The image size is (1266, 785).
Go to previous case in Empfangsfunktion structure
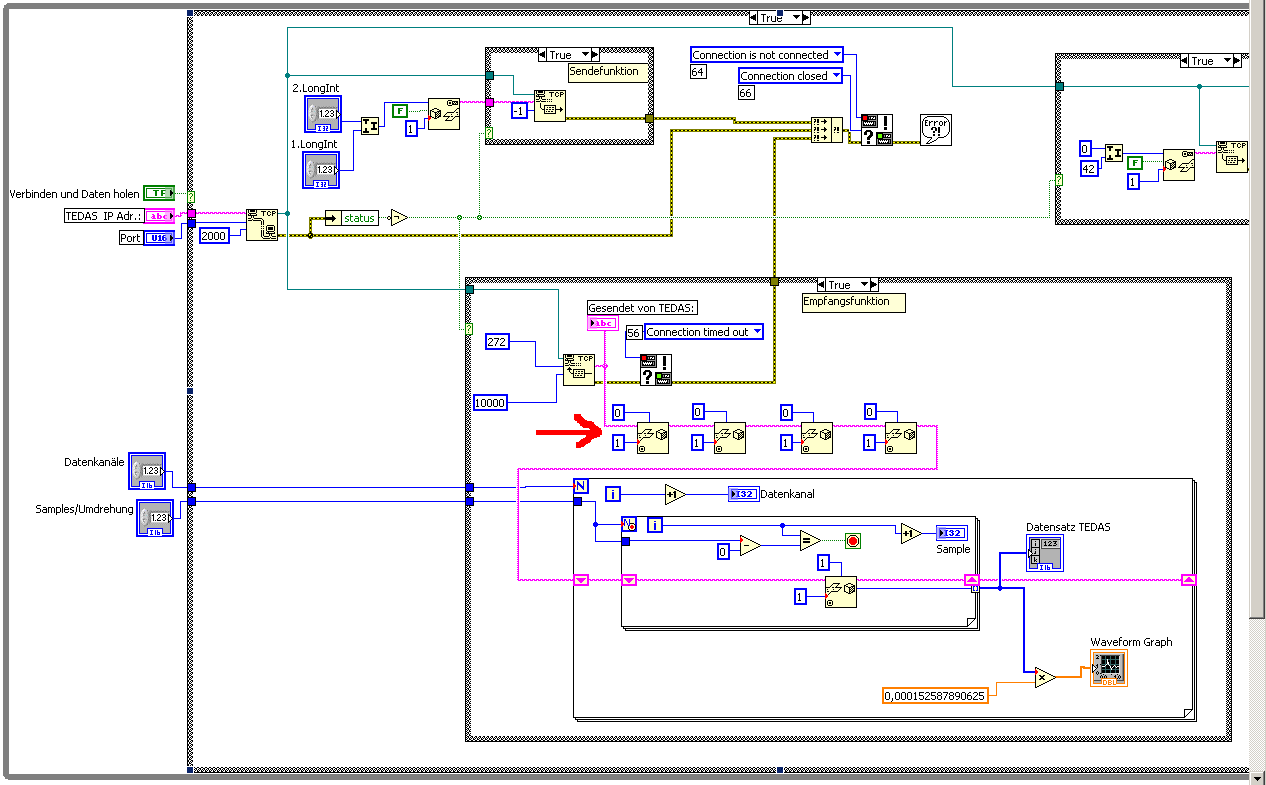tap(821, 285)
